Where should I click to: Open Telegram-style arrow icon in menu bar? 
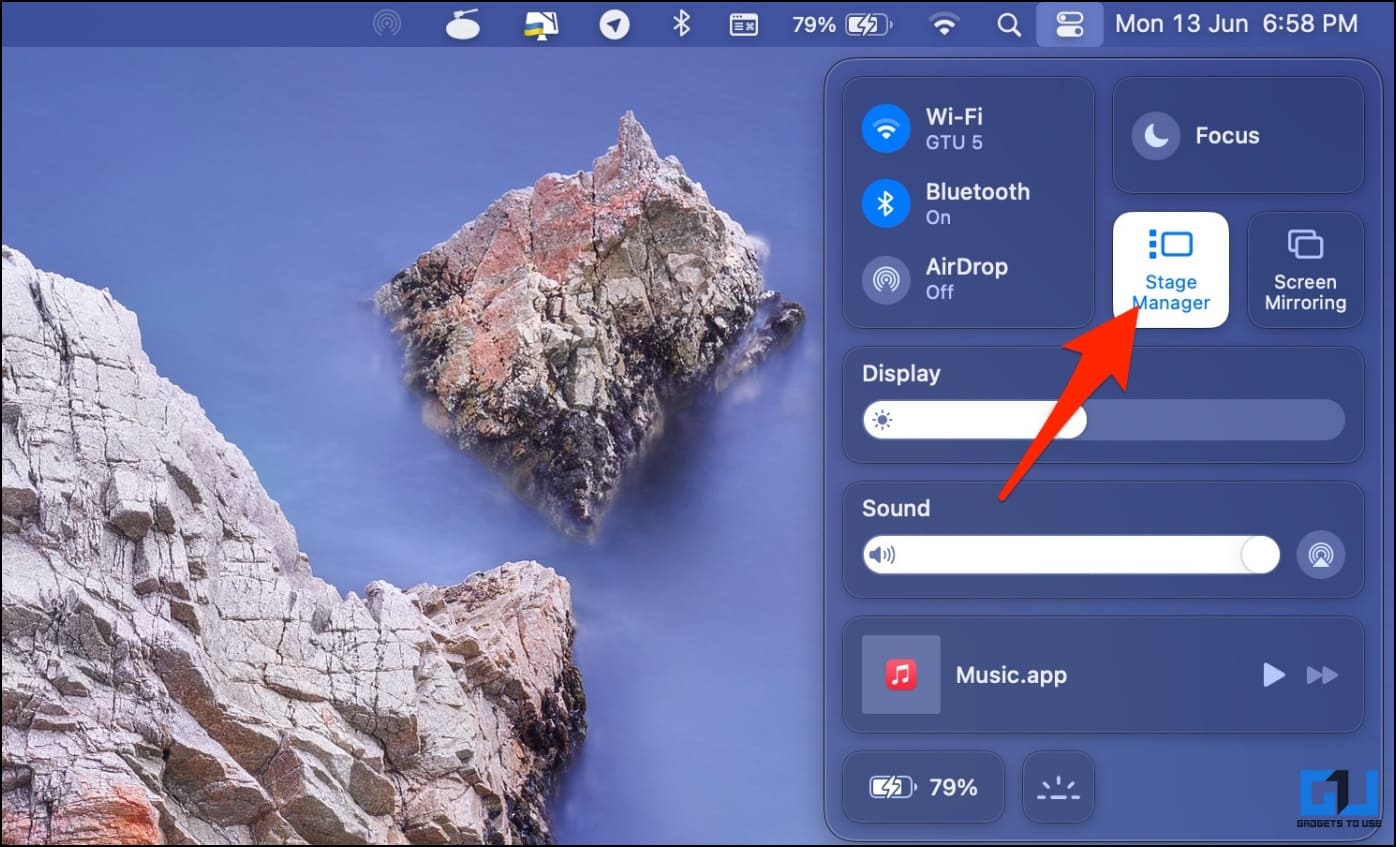coord(614,24)
